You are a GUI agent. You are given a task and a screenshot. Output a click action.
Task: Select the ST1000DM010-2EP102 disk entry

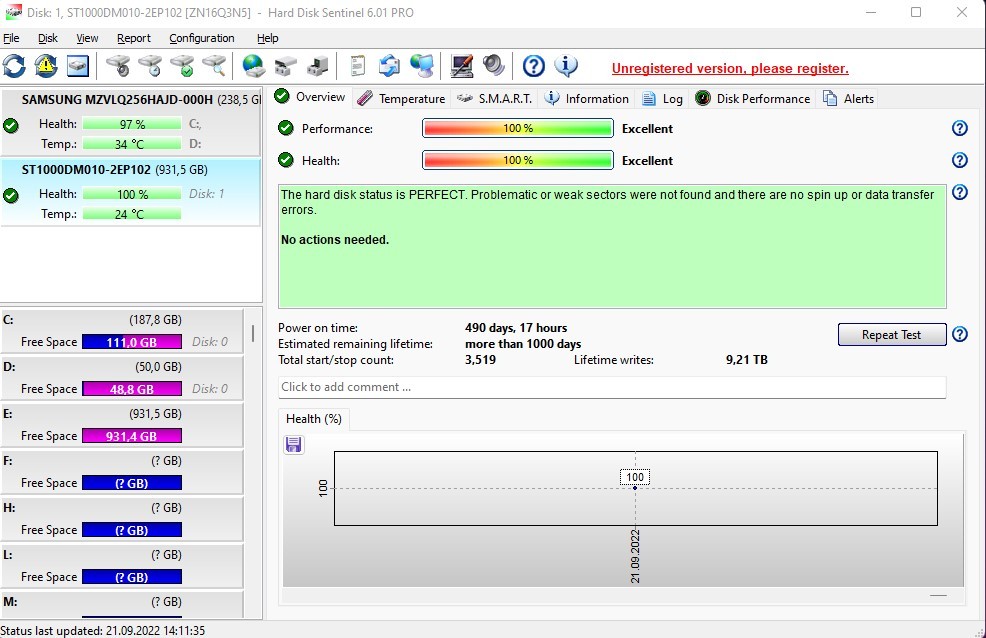[x=131, y=192]
